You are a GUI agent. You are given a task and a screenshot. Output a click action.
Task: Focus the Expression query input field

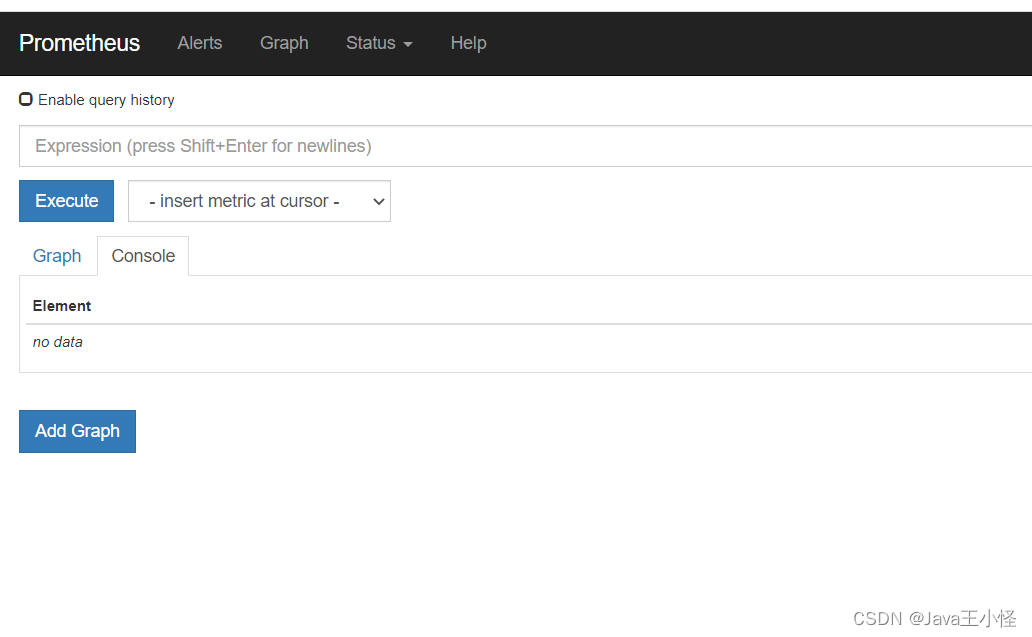click(x=400, y=146)
